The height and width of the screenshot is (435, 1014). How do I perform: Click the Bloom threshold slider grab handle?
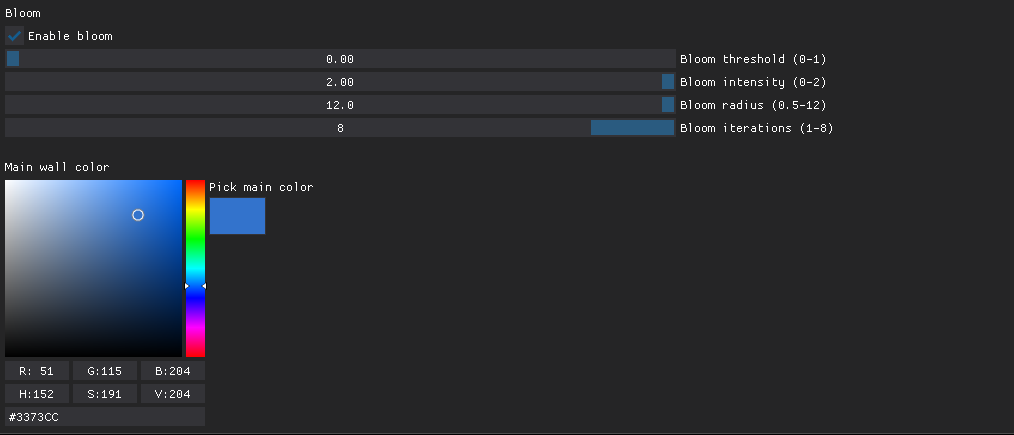coord(13,59)
